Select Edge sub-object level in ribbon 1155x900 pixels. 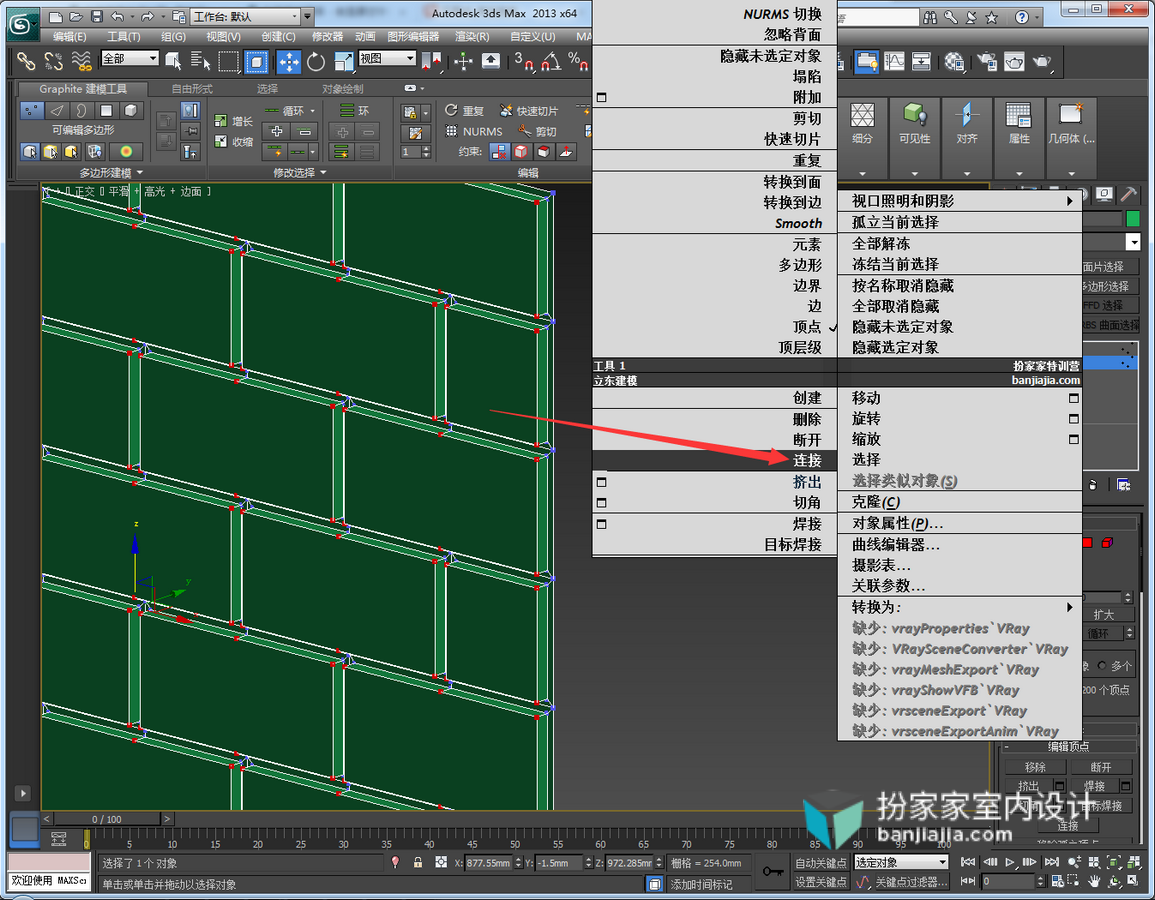point(57,110)
